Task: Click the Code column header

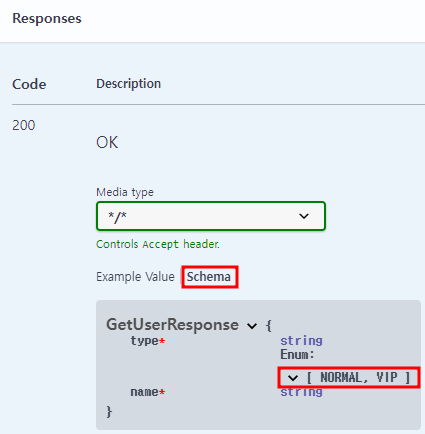Action: click(x=29, y=84)
